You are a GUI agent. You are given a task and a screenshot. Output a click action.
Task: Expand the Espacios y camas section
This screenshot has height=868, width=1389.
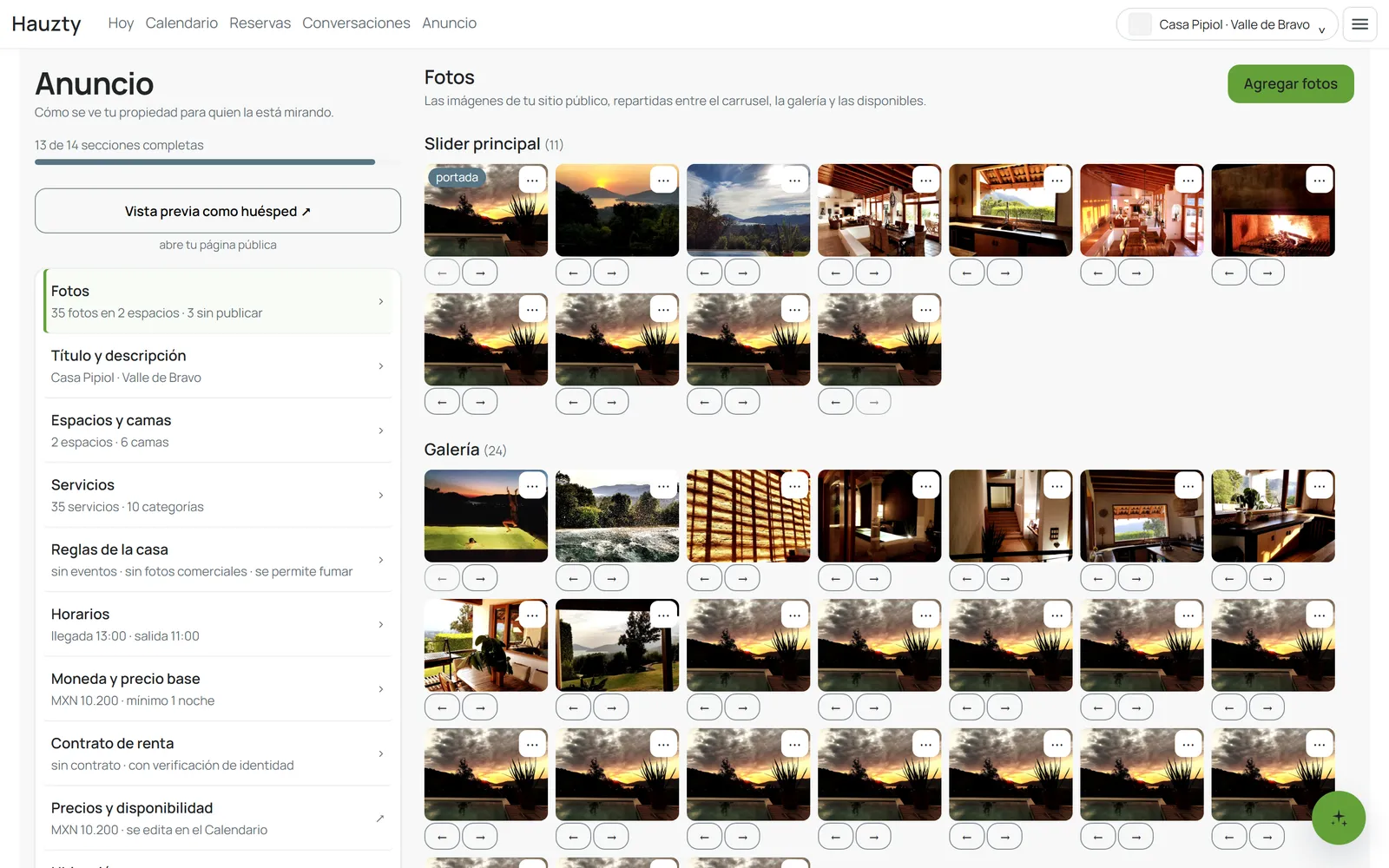pos(218,431)
